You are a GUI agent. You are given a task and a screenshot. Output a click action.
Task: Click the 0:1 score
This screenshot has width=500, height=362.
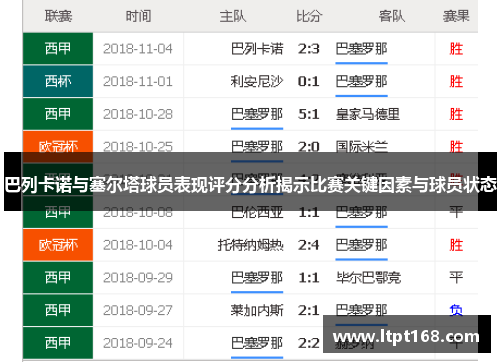coord(309,82)
